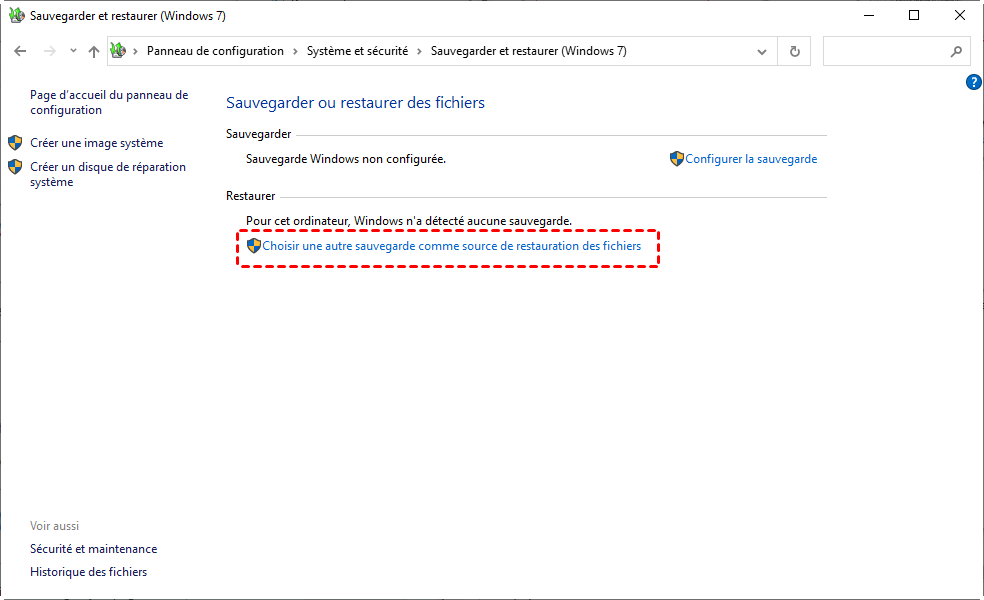984x600 pixels.
Task: Maximize the window
Action: (x=914, y=16)
